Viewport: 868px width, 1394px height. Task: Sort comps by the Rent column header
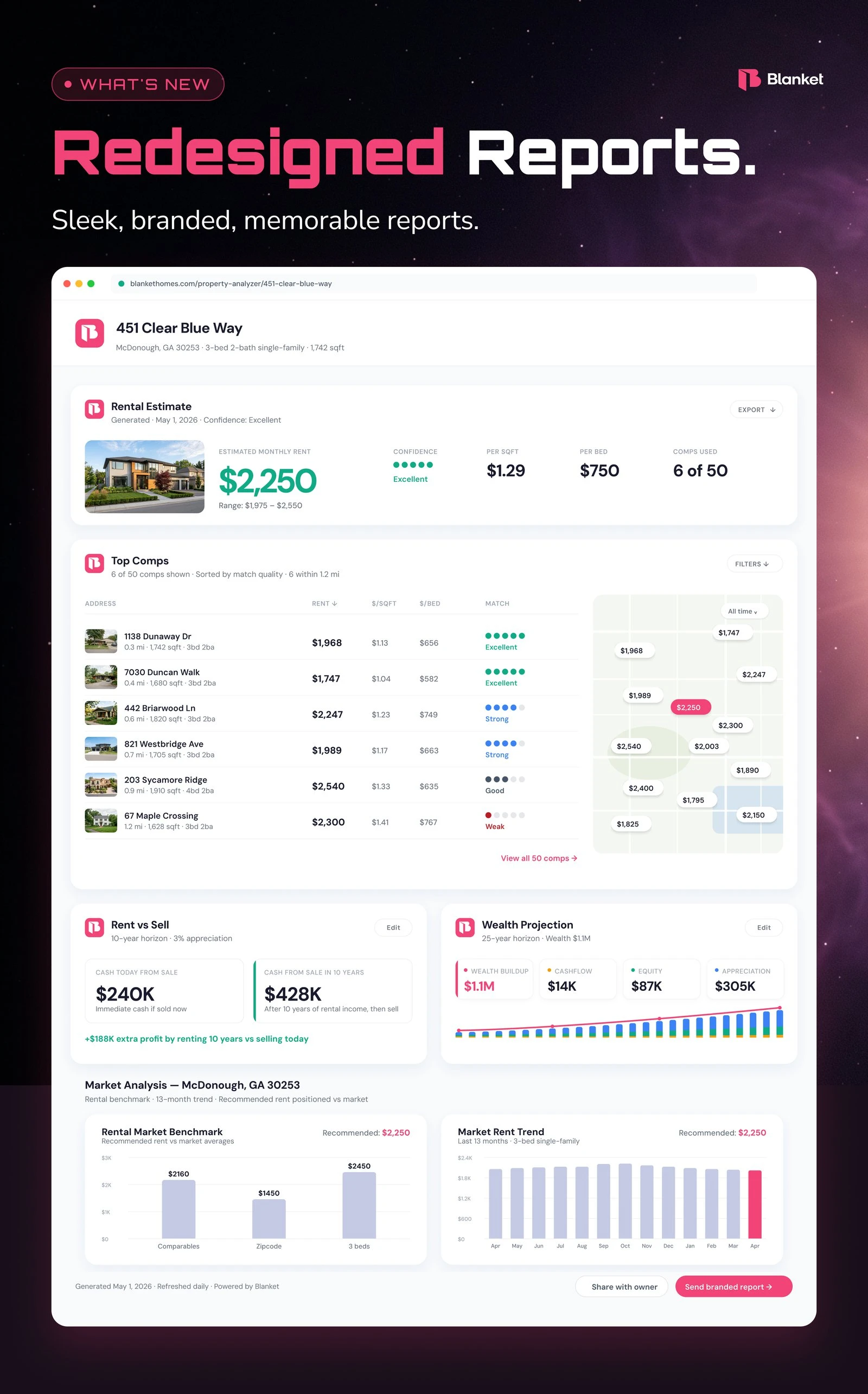tap(324, 603)
